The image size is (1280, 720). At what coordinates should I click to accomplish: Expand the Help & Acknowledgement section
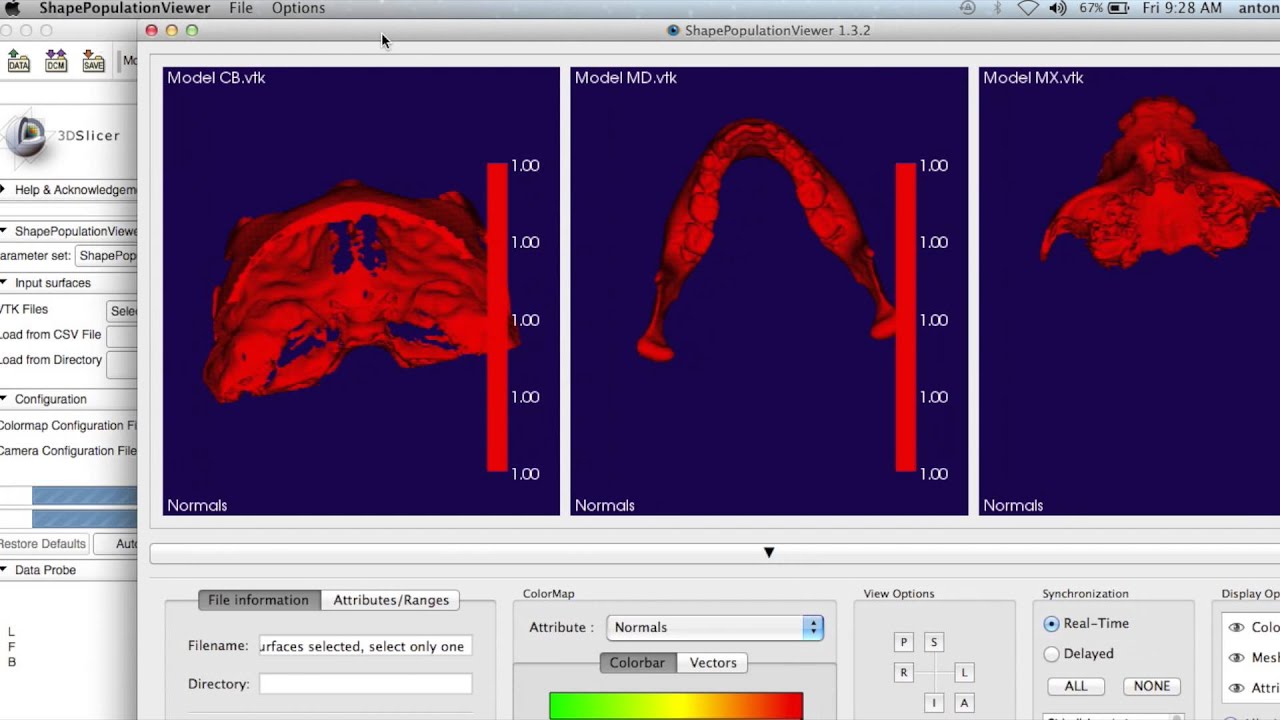point(70,190)
